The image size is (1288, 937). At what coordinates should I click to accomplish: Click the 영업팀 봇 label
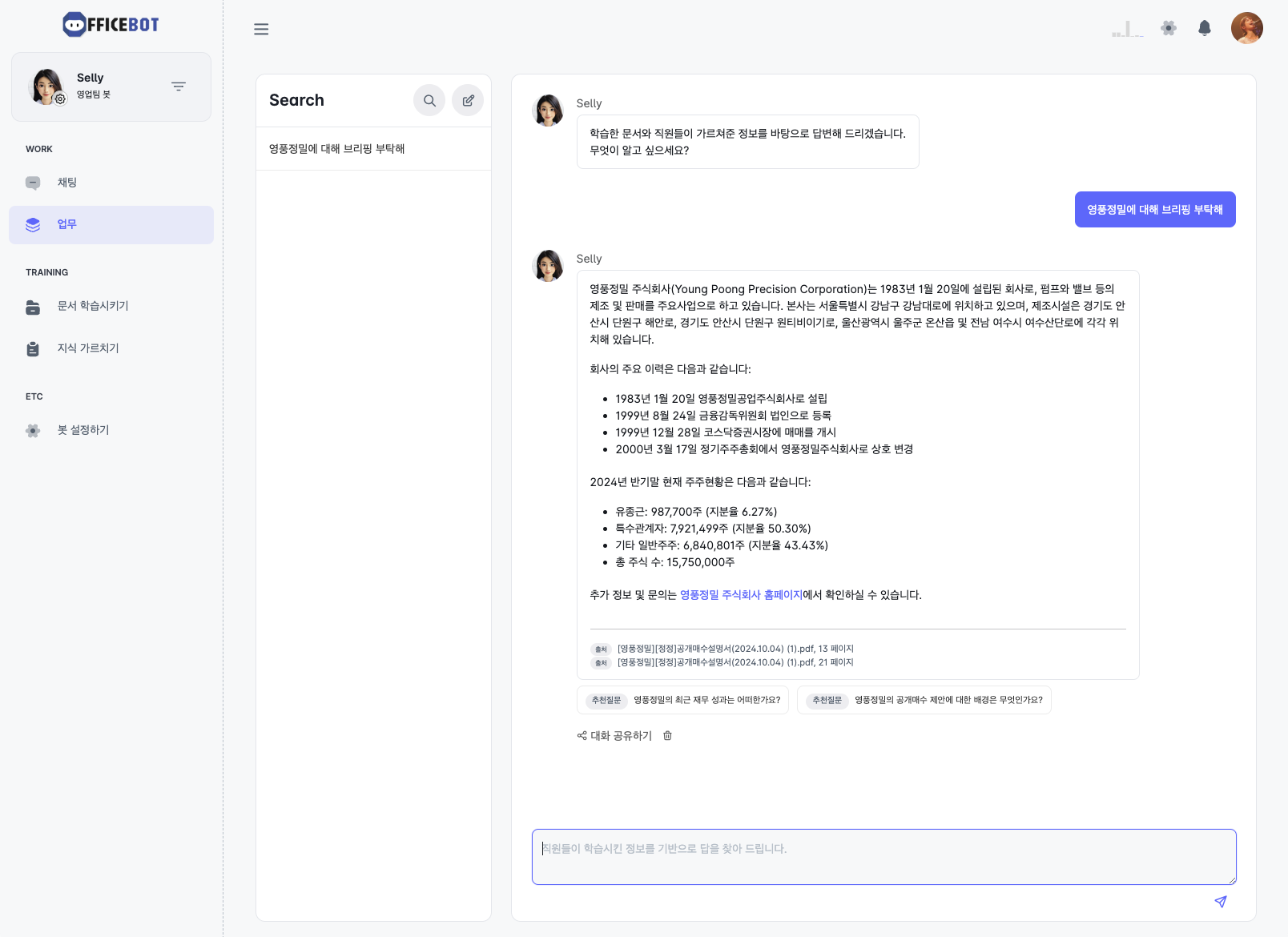(94, 95)
